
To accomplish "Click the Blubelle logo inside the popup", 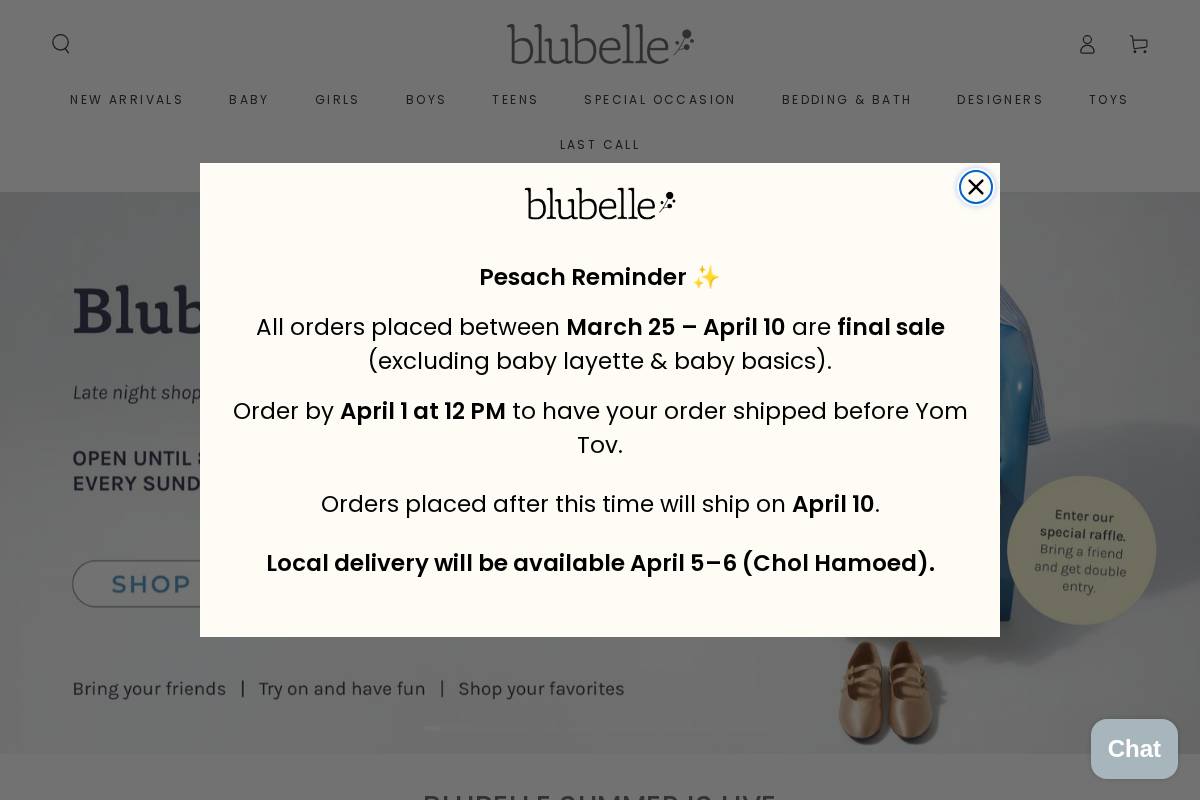I will [600, 203].
